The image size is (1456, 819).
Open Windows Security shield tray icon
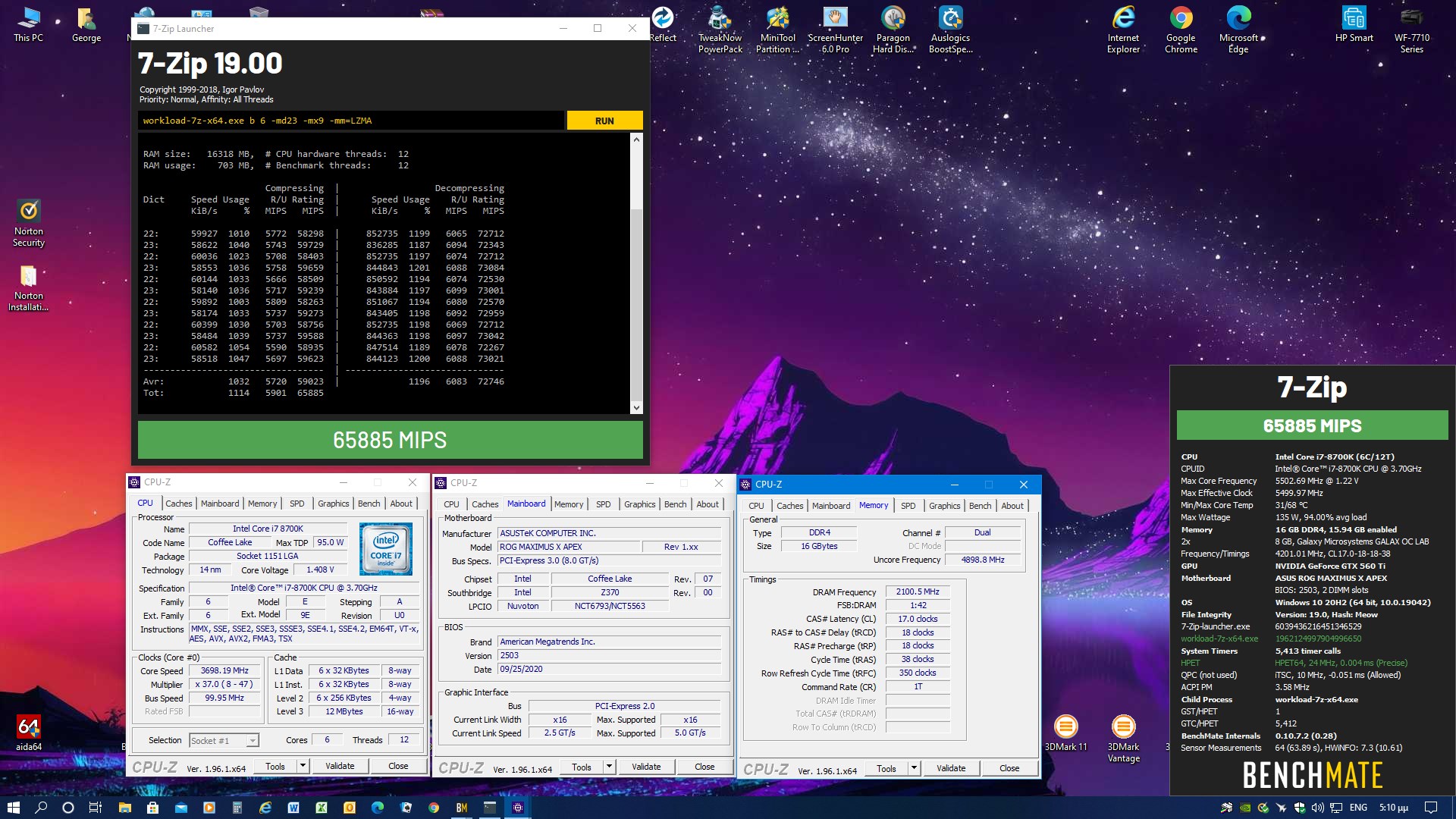point(1300,808)
